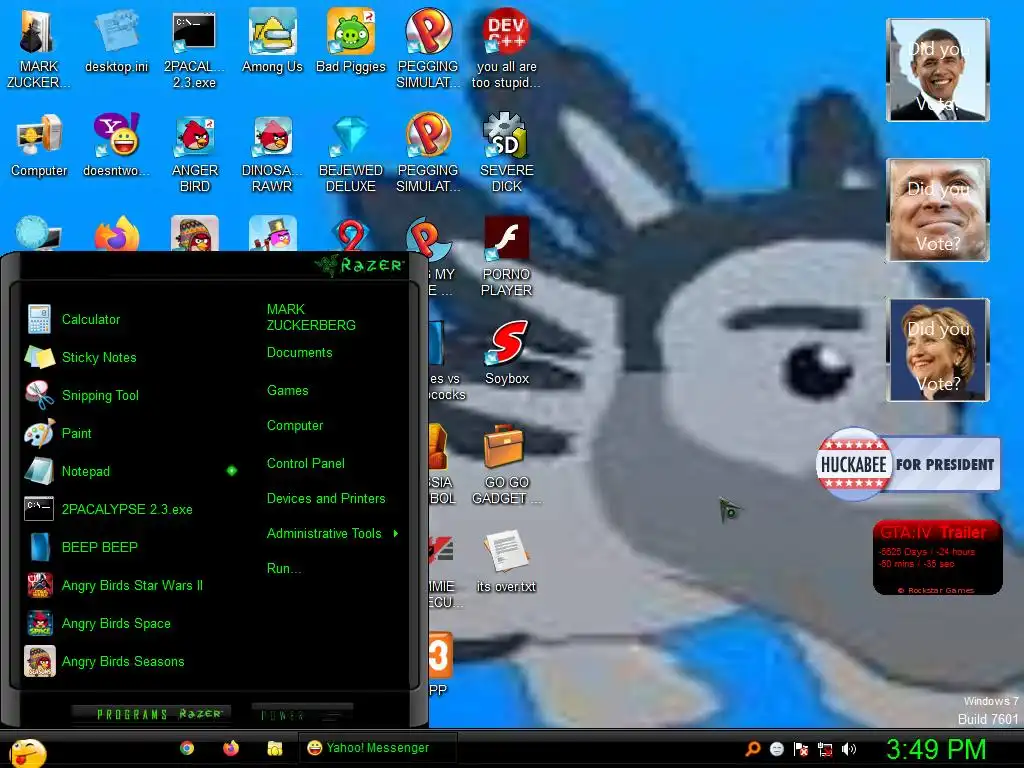Open Documents from the Start menu
Screen dimensions: 1024x768
300,353
